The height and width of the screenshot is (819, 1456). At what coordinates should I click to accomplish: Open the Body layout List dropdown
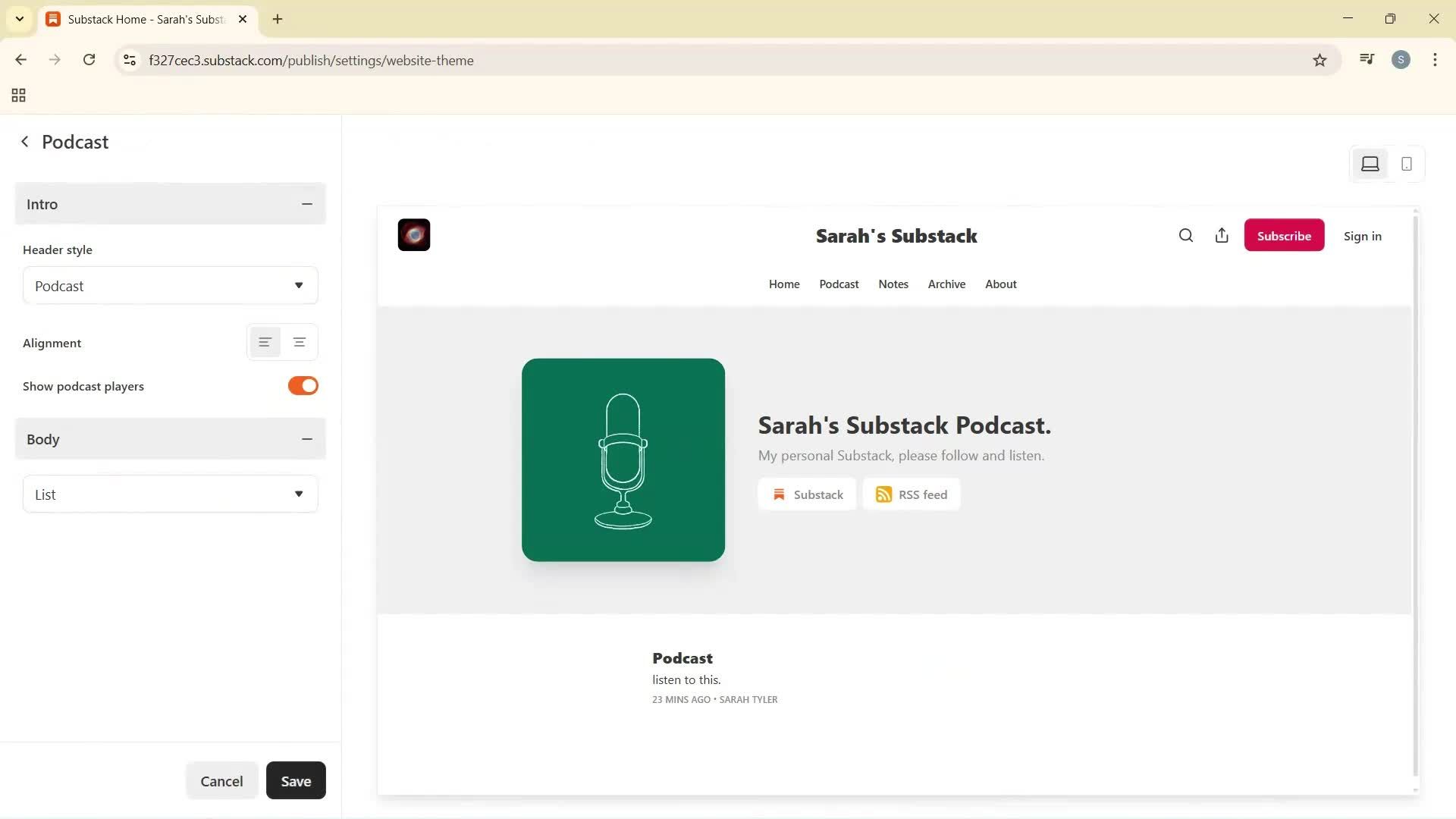point(171,494)
